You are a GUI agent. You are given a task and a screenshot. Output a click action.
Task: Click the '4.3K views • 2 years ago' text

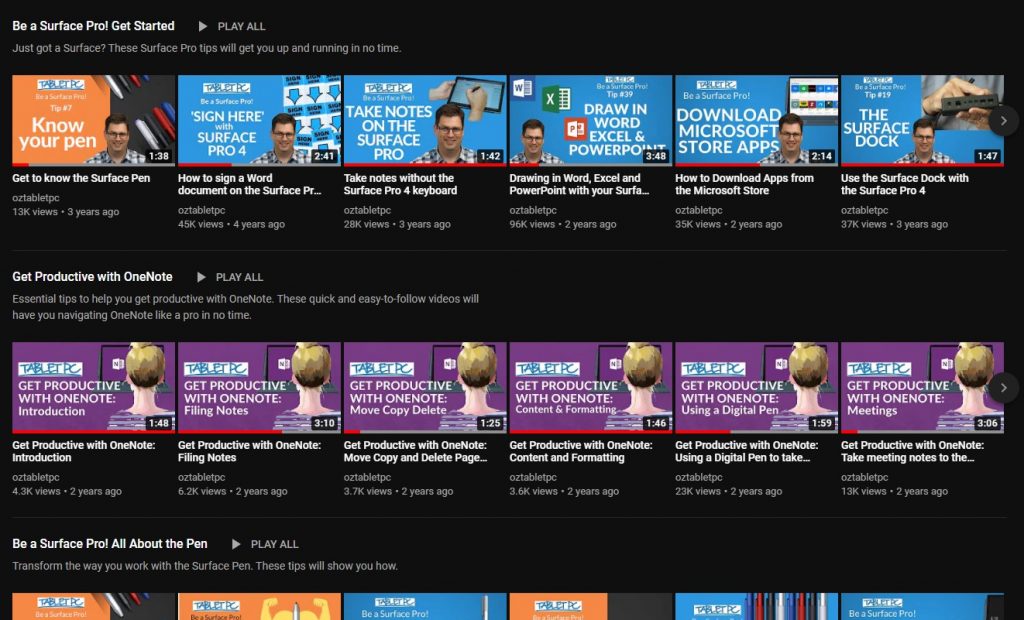pos(67,491)
